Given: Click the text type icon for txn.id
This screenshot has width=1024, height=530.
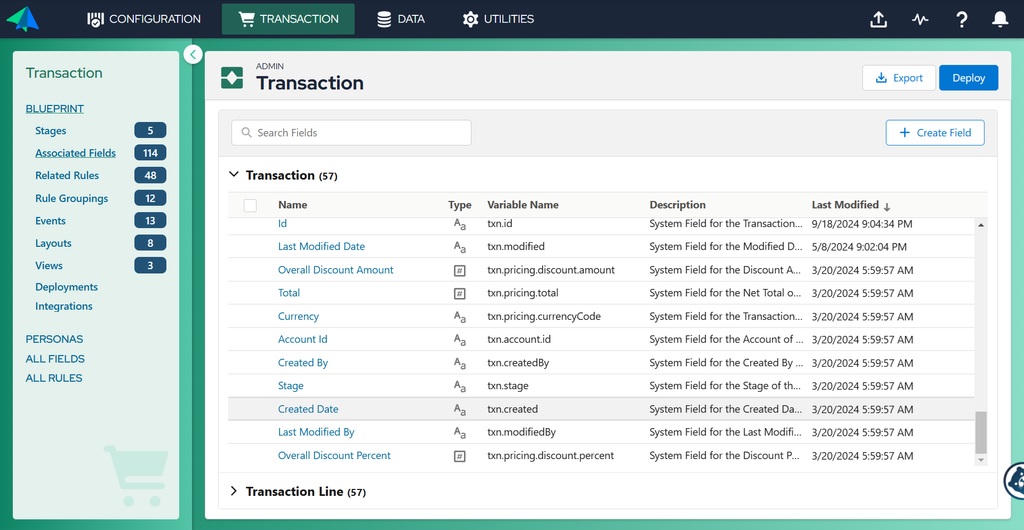Looking at the screenshot, I should [x=460, y=224].
